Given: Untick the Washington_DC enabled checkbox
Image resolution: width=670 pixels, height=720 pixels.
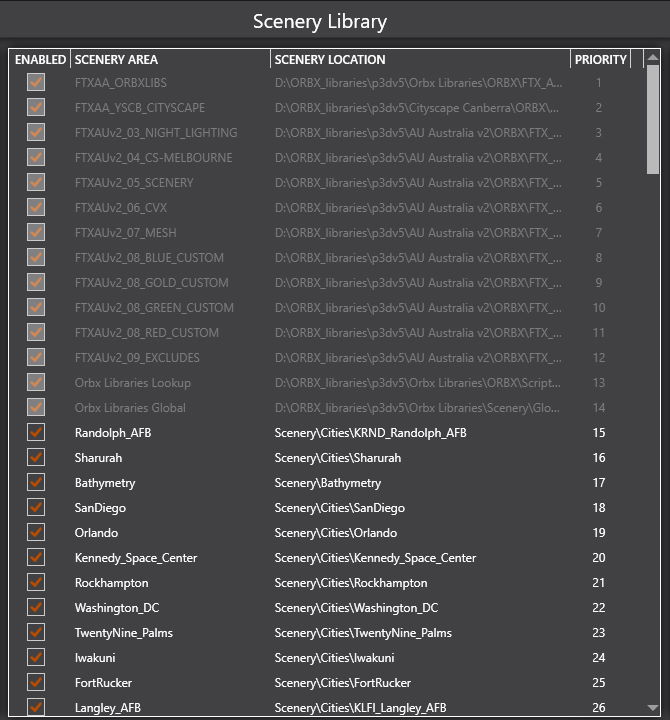Looking at the screenshot, I should click(x=36, y=608).
